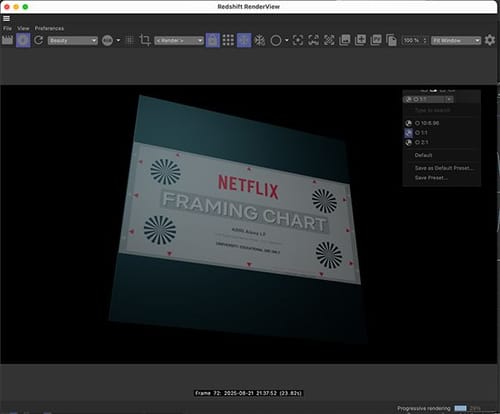Select the crop region tool
Screen dimensions: 500x414
point(145,40)
